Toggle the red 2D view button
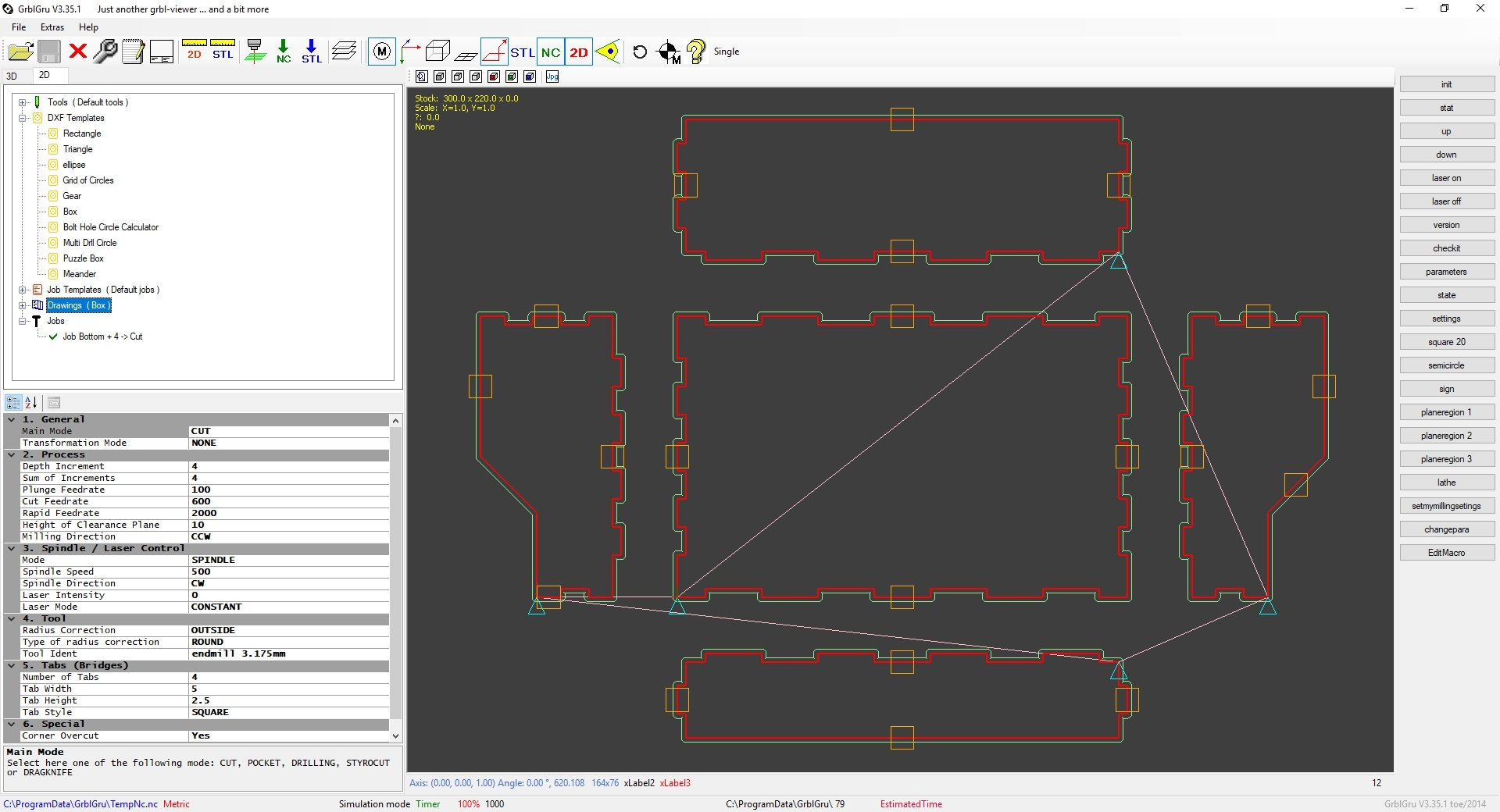The image size is (1500, 812). 579,52
